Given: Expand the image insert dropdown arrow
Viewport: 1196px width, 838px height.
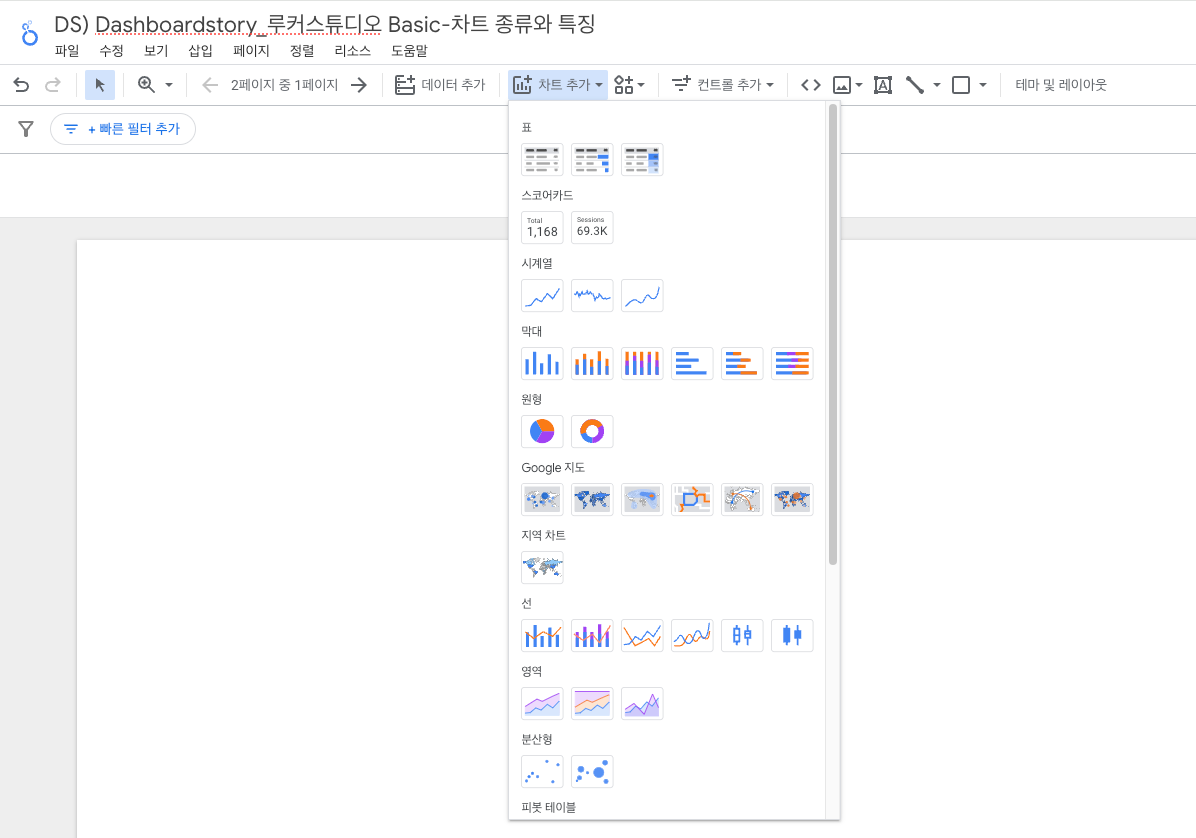Looking at the screenshot, I should tap(859, 85).
